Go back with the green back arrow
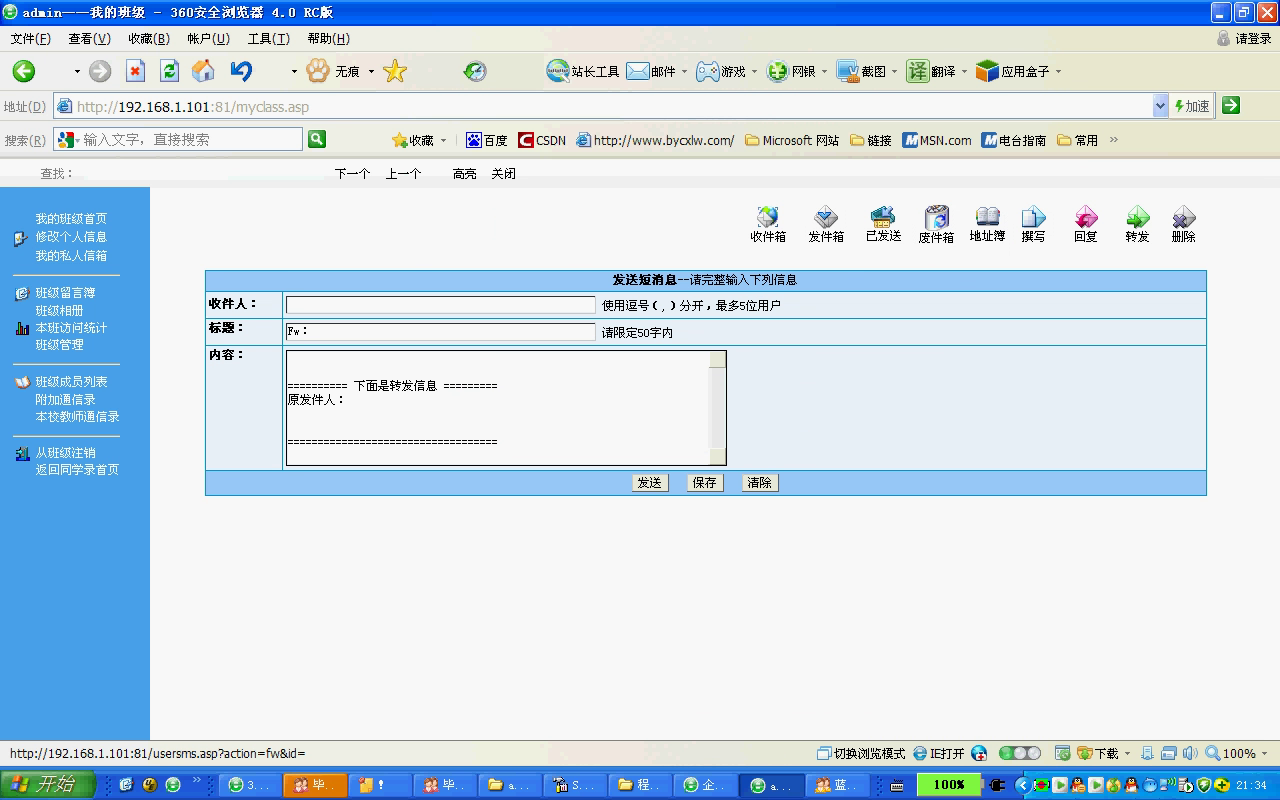Viewport: 1280px width, 800px height. (x=23, y=71)
